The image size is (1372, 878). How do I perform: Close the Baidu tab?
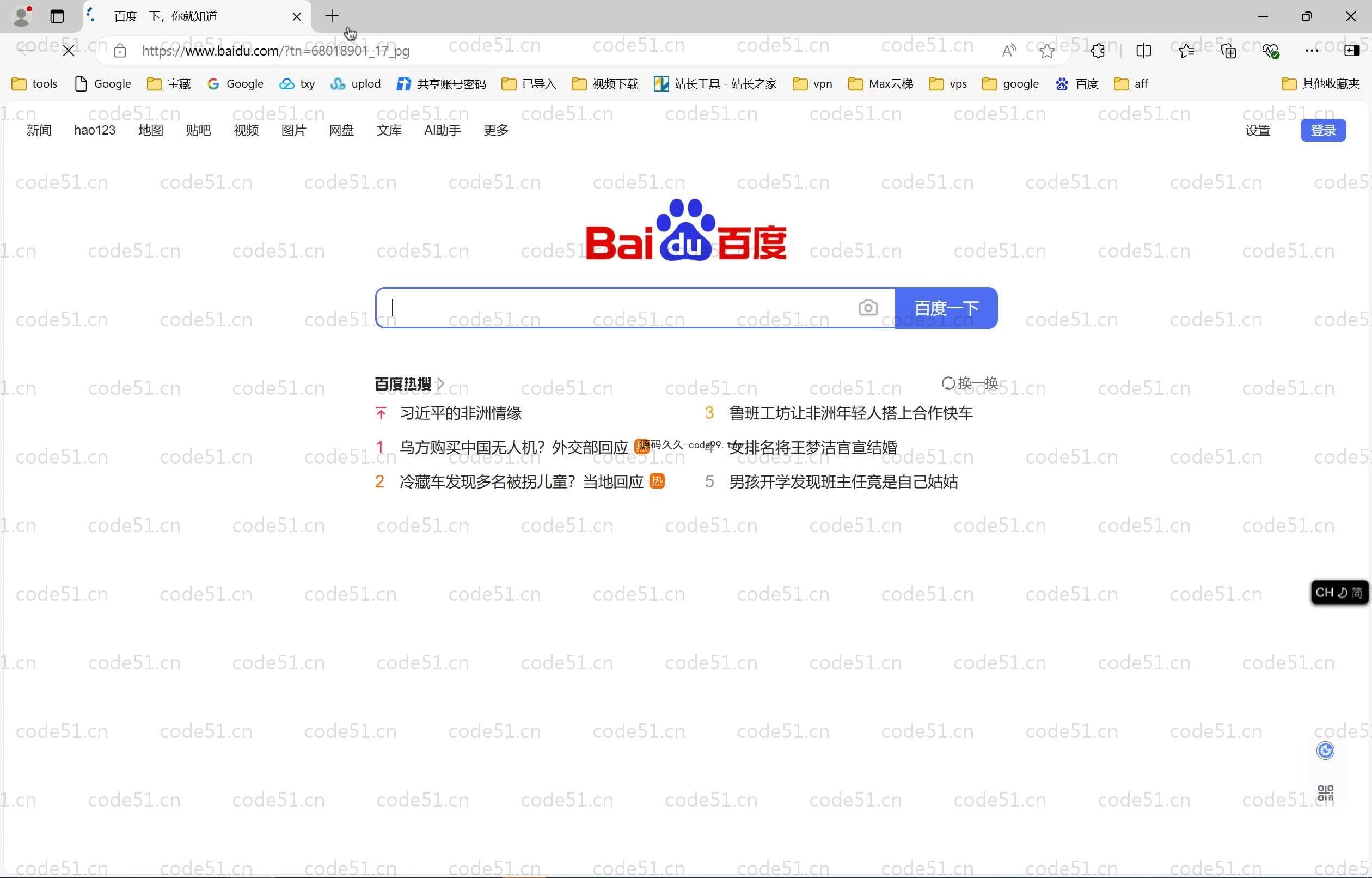(x=296, y=16)
